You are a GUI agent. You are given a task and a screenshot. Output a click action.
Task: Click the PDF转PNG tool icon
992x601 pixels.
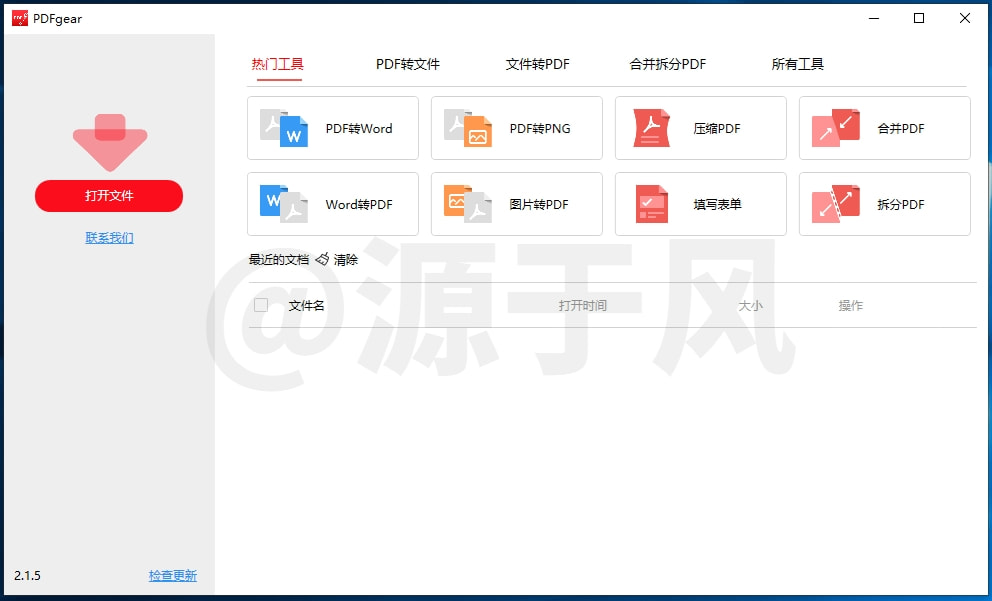[468, 128]
